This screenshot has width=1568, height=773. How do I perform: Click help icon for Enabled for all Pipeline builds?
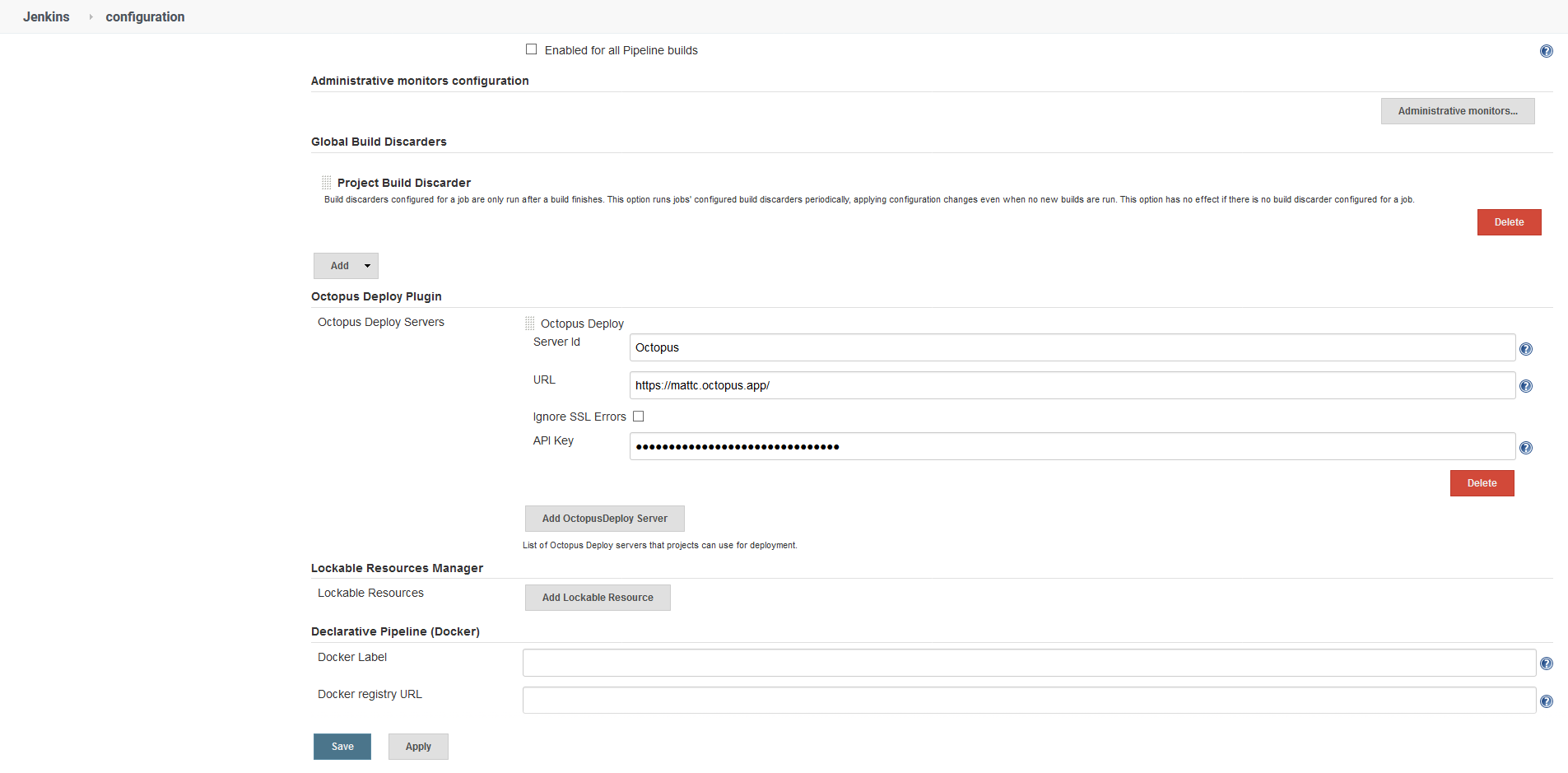(1546, 51)
